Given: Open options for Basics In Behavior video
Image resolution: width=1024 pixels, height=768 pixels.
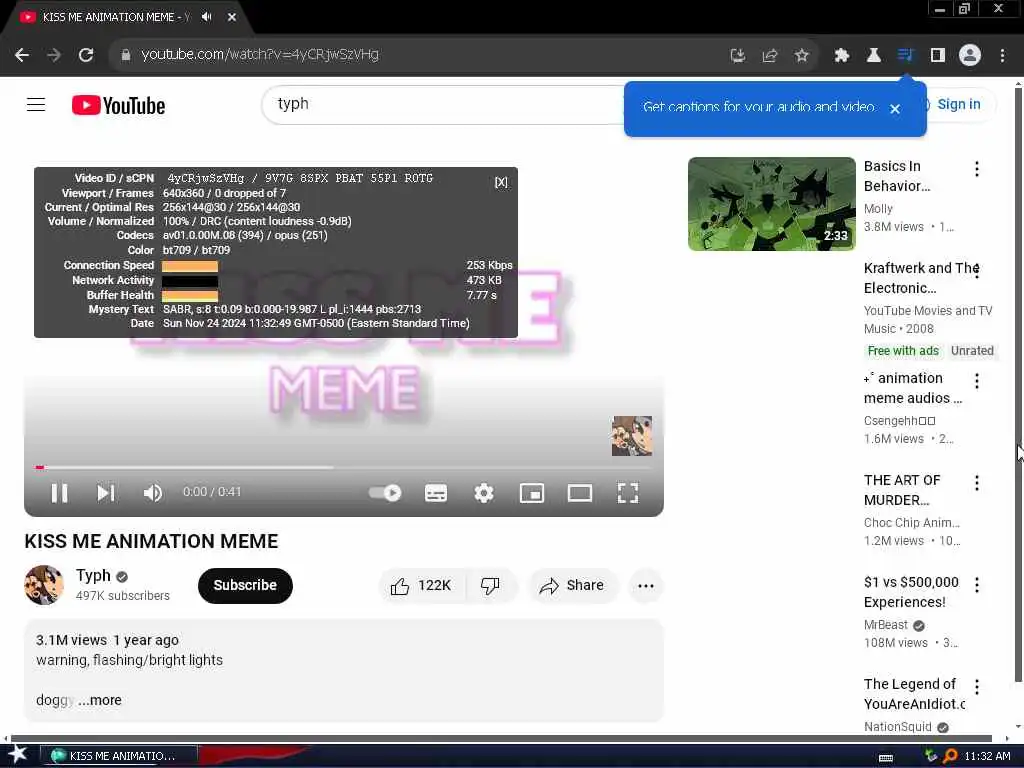Looking at the screenshot, I should (976, 169).
